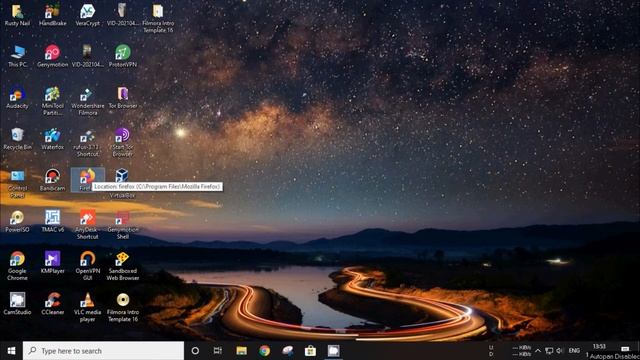Open File Explorer from the taskbar
This screenshot has width=640, height=360.
pyautogui.click(x=242, y=351)
